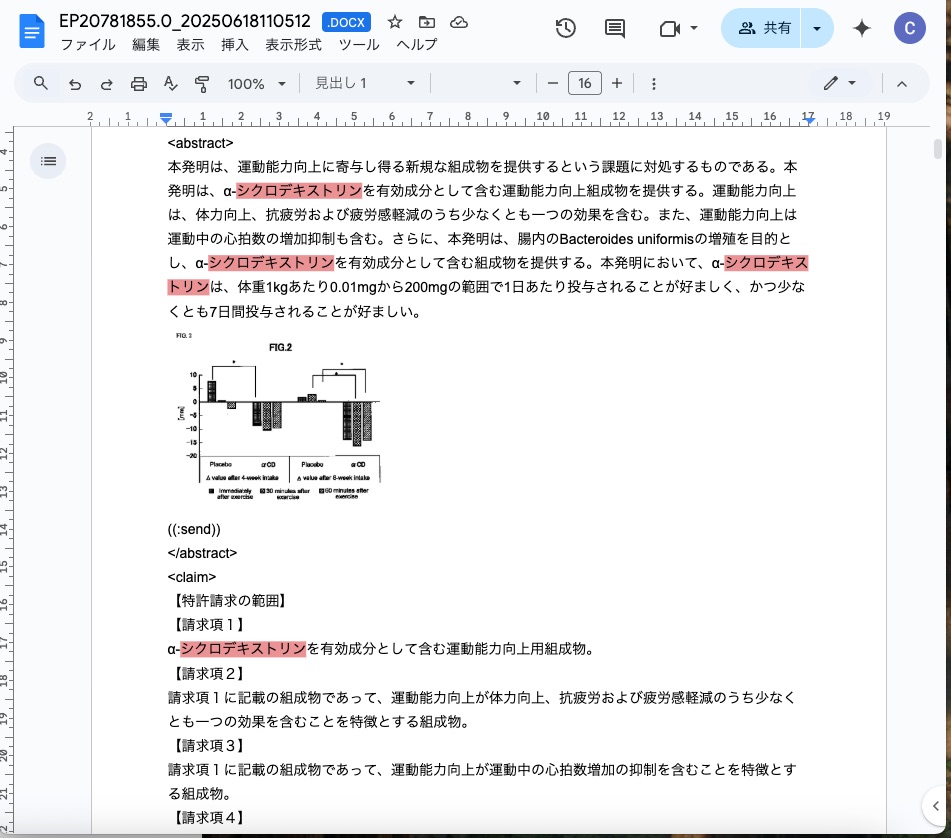Undo the last action

click(75, 84)
